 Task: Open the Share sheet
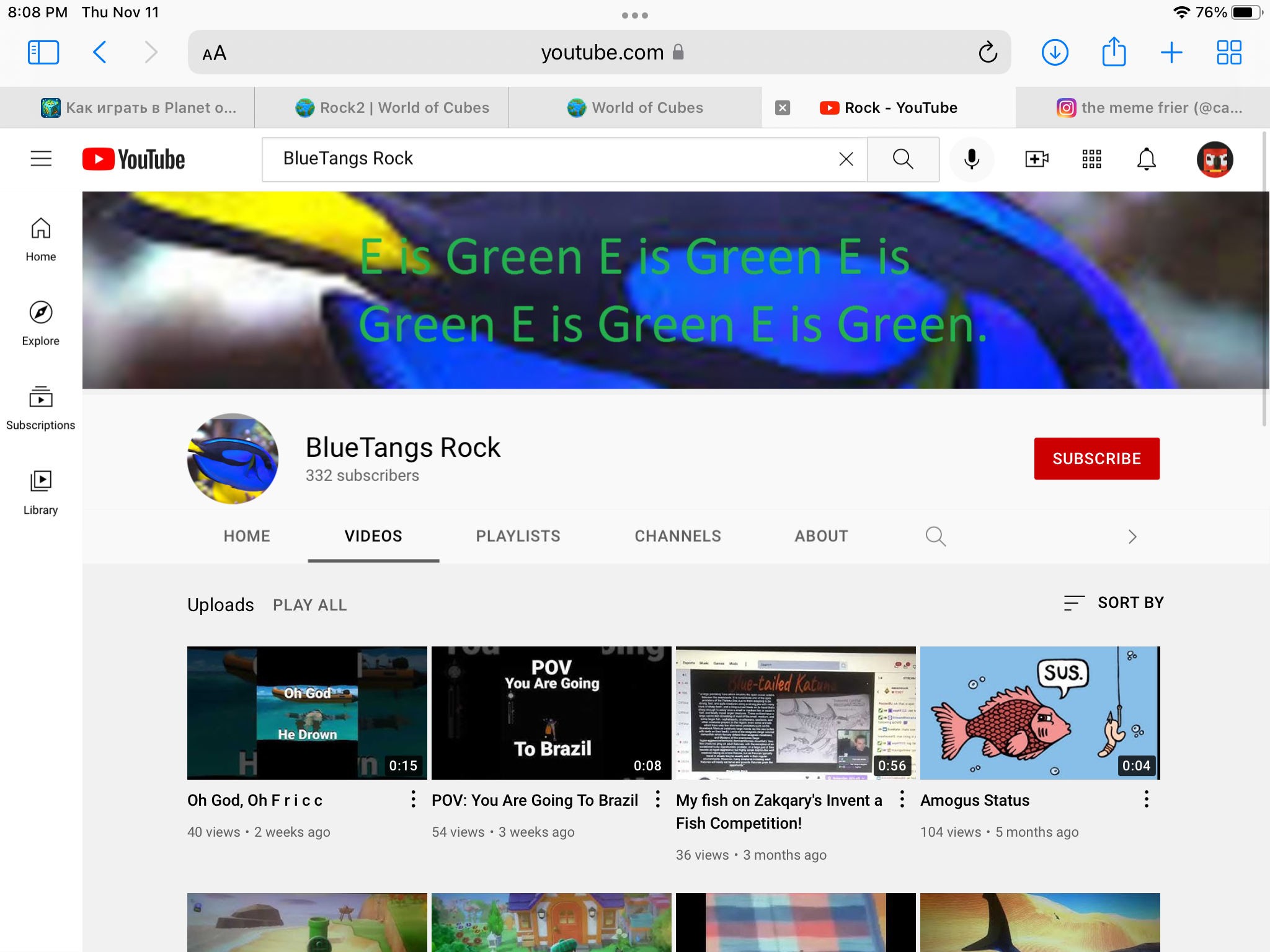[x=1114, y=51]
